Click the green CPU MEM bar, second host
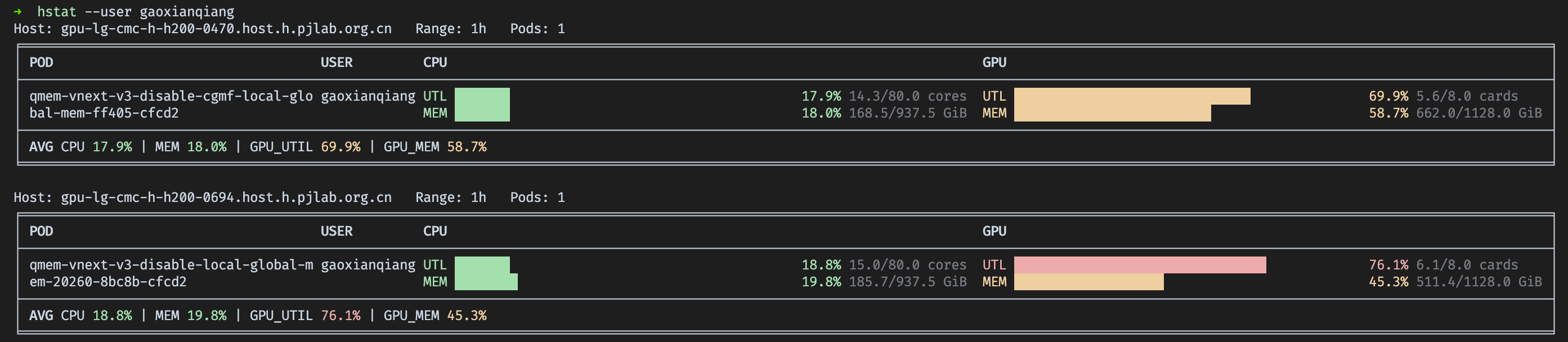The height and width of the screenshot is (342, 1568). pos(486,282)
